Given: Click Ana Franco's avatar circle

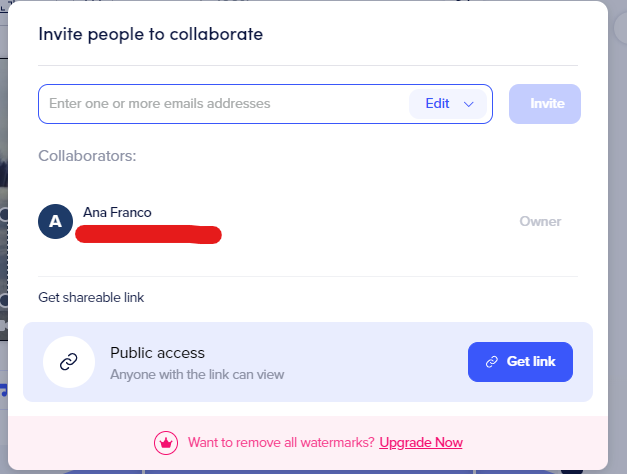Looking at the screenshot, I should coord(55,222).
